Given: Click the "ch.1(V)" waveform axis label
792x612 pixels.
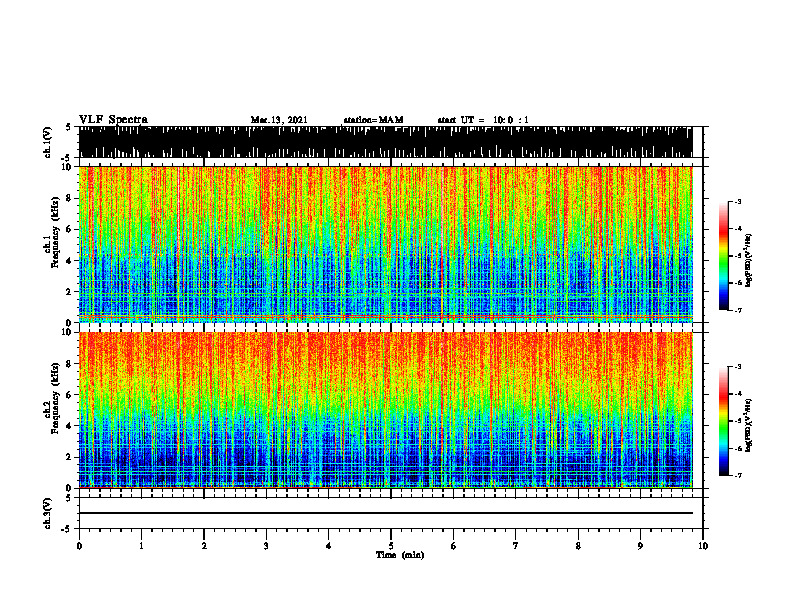Looking at the screenshot, I should pos(48,142).
